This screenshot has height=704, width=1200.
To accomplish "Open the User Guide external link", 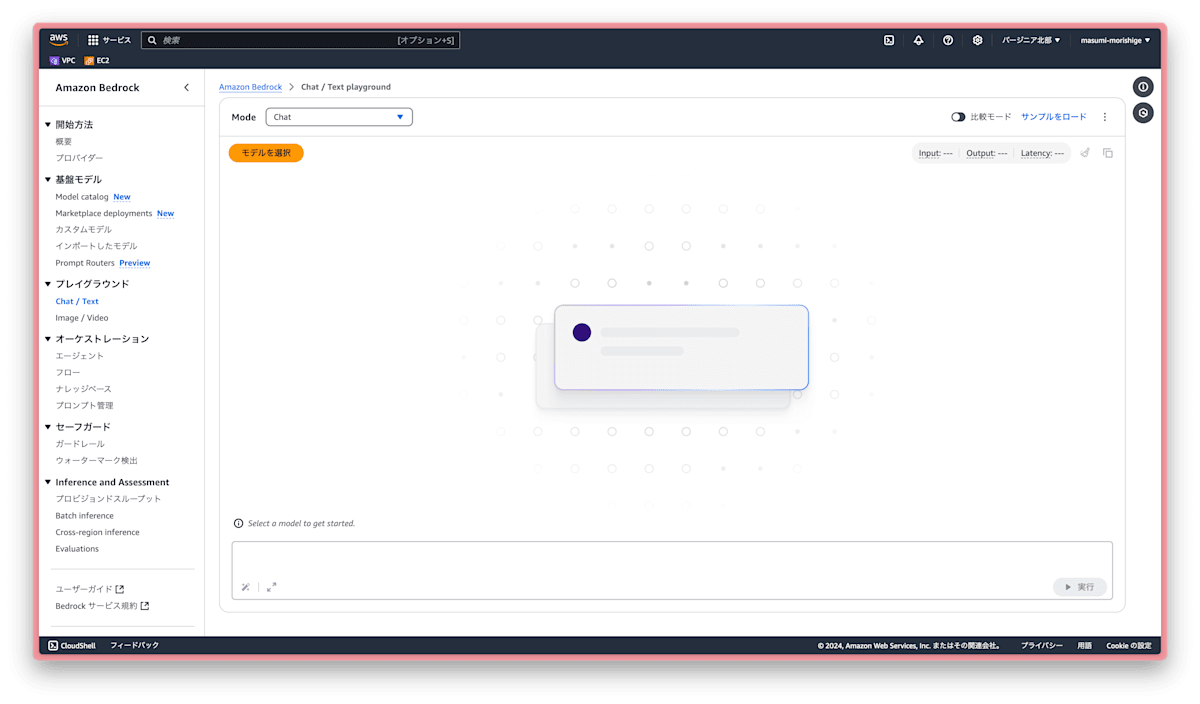I will [90, 589].
